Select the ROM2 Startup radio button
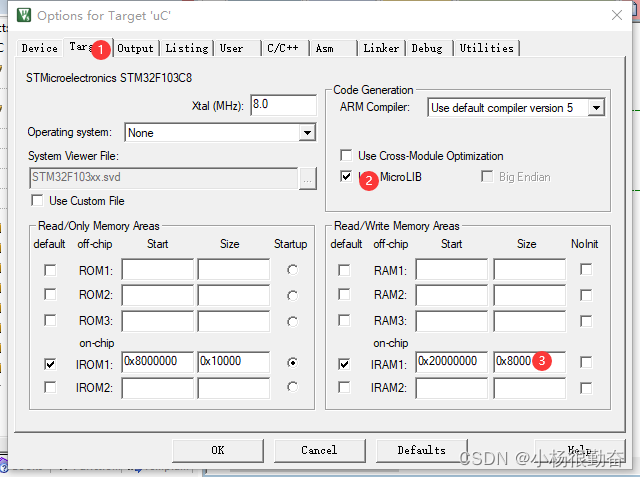640x477 pixels. 292,295
